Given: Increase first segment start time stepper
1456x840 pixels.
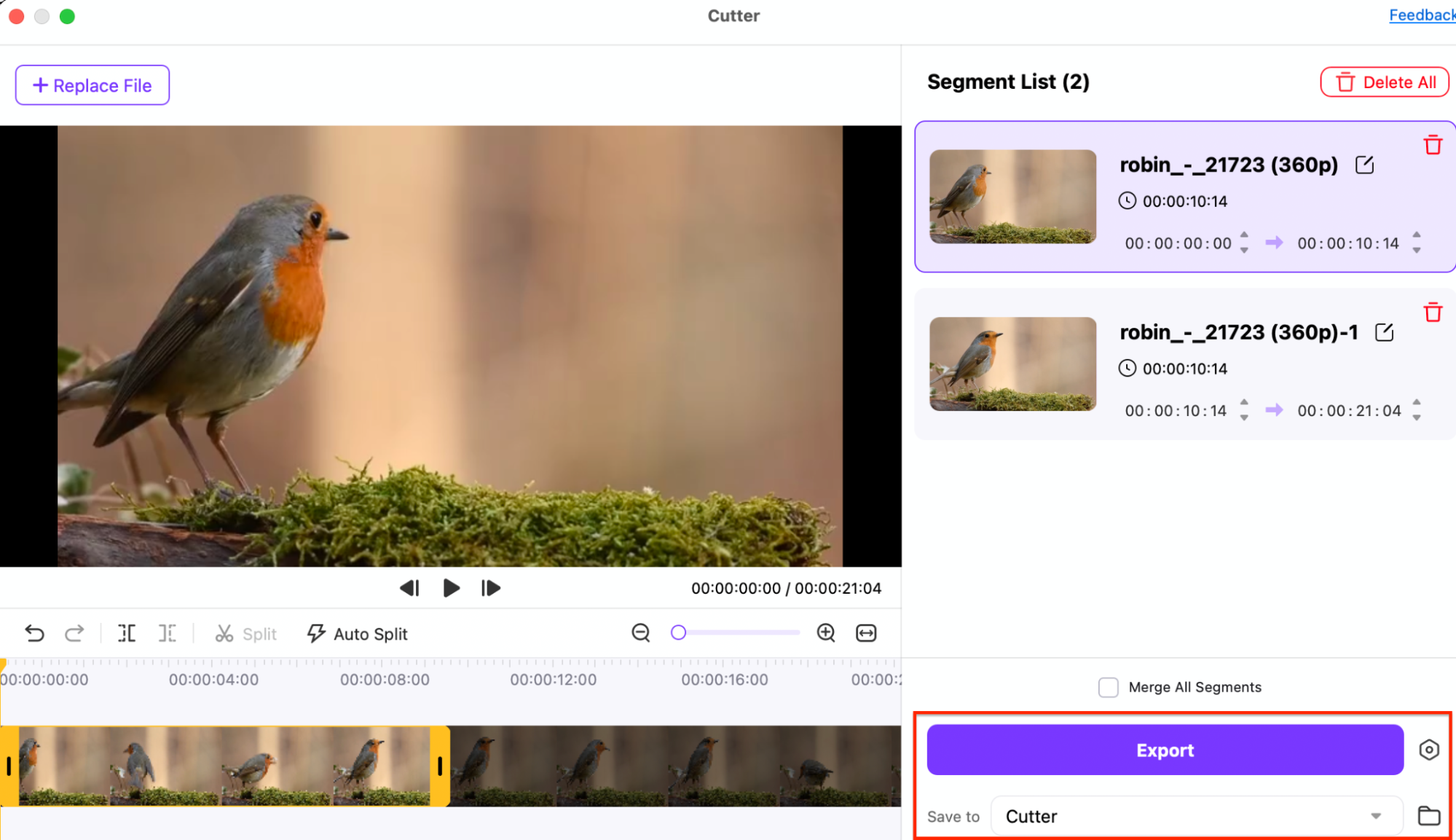Looking at the screenshot, I should click(x=1244, y=235).
